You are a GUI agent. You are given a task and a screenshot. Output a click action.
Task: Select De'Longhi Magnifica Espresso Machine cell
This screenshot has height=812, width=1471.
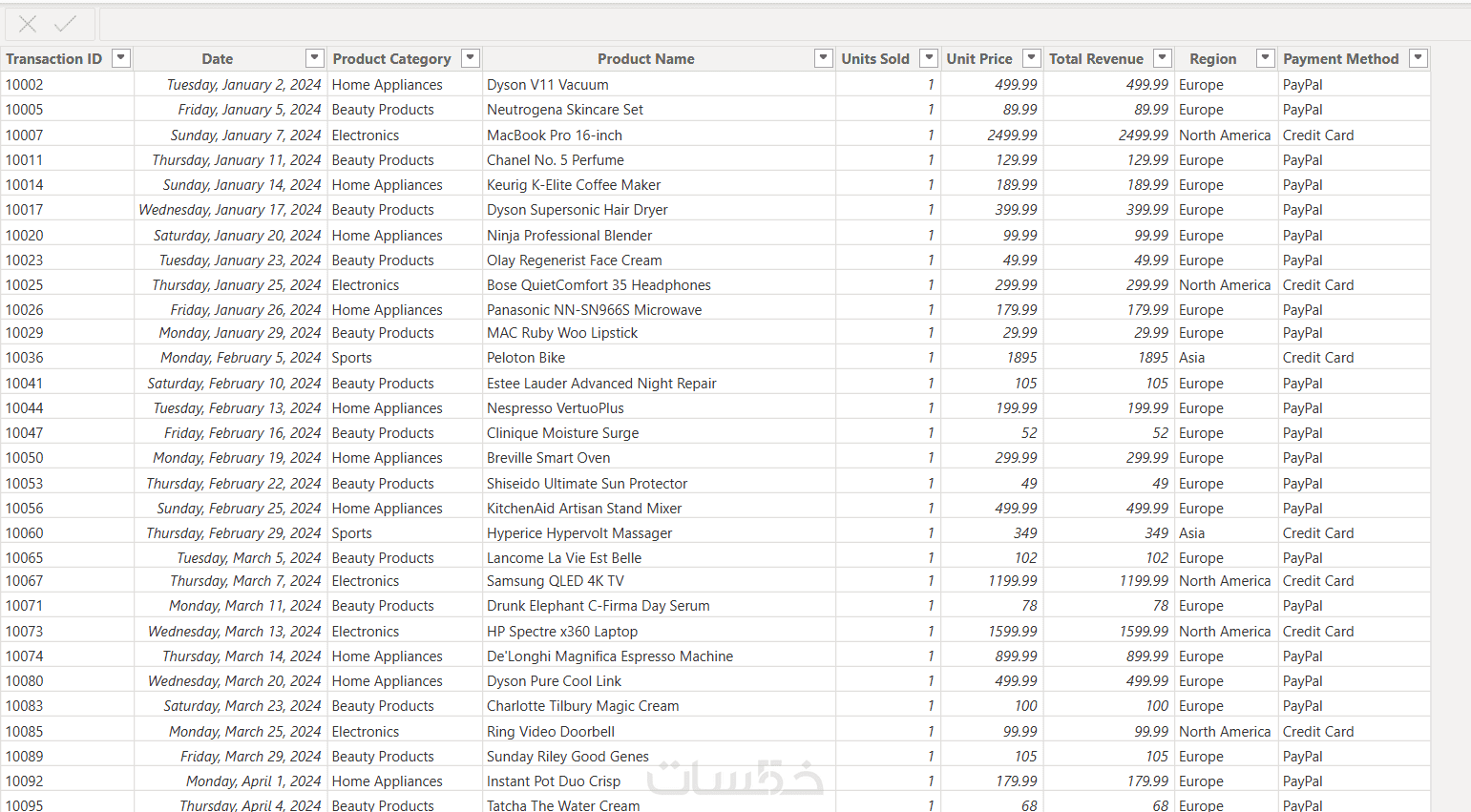[x=659, y=656]
